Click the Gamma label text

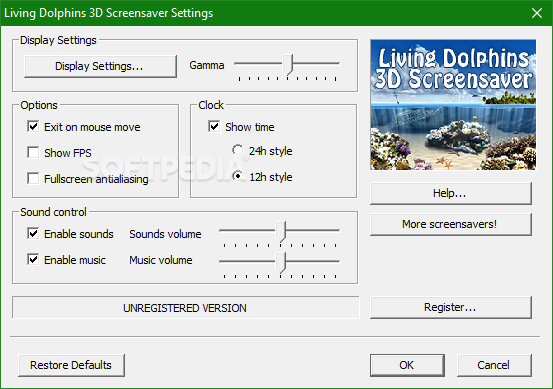tap(207, 66)
